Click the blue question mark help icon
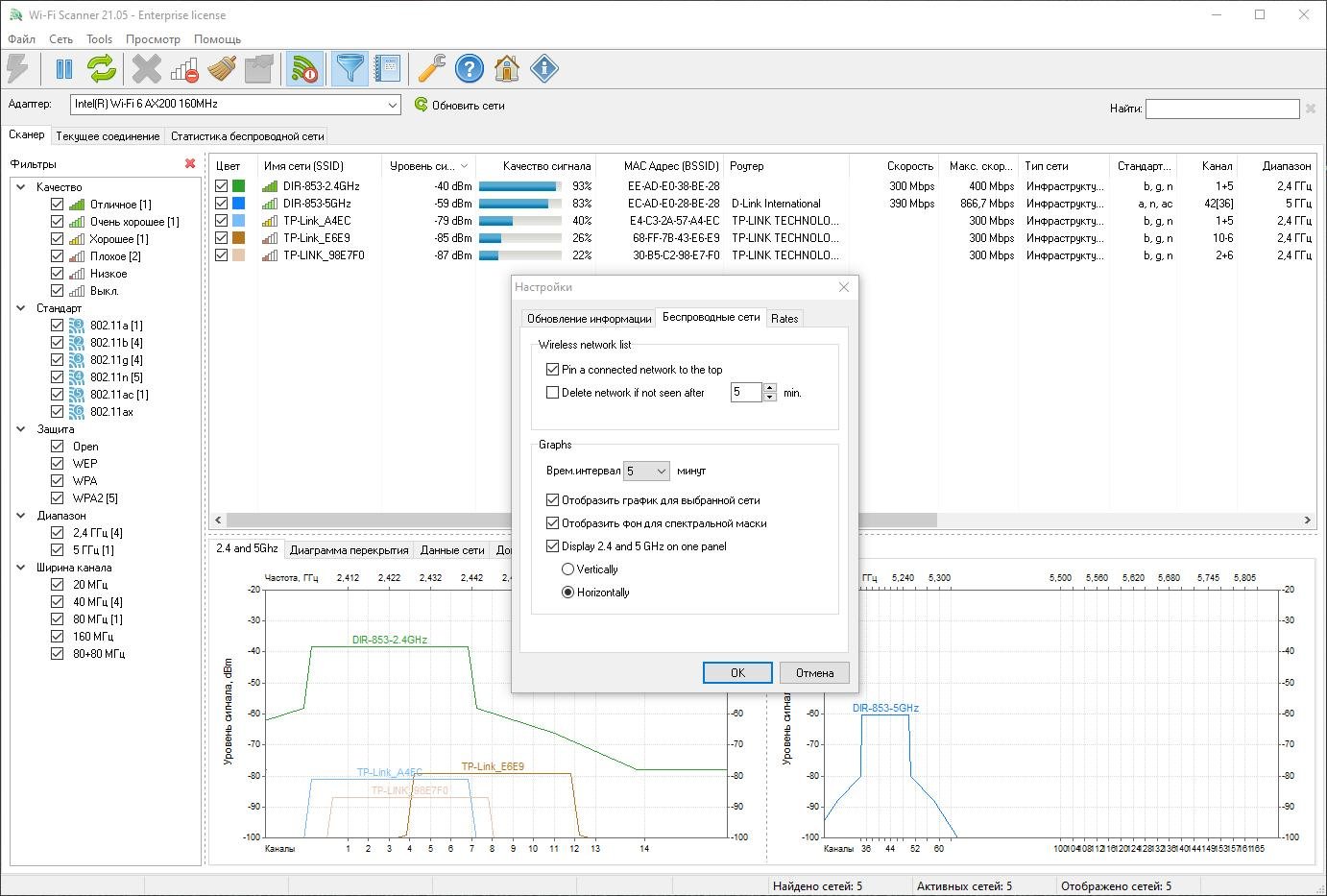The height and width of the screenshot is (896, 1327). click(469, 69)
